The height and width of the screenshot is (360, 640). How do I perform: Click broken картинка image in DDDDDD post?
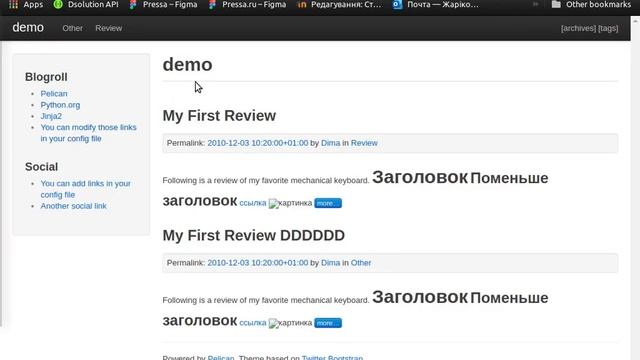290,323
